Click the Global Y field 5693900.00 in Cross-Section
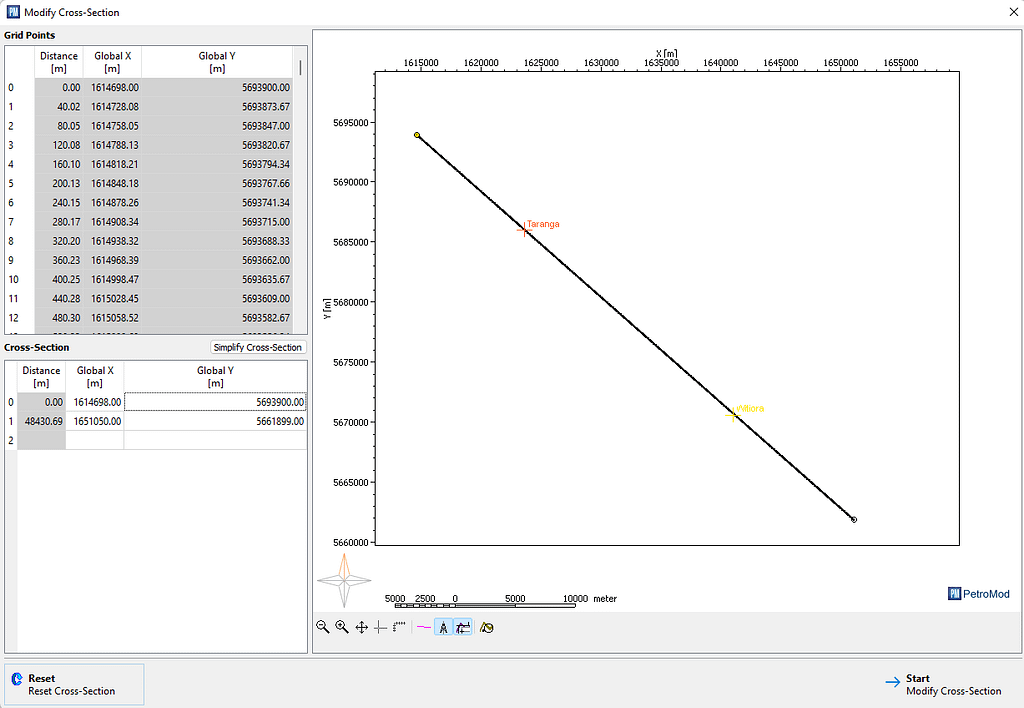Viewport: 1024px width, 708px height. coord(215,402)
